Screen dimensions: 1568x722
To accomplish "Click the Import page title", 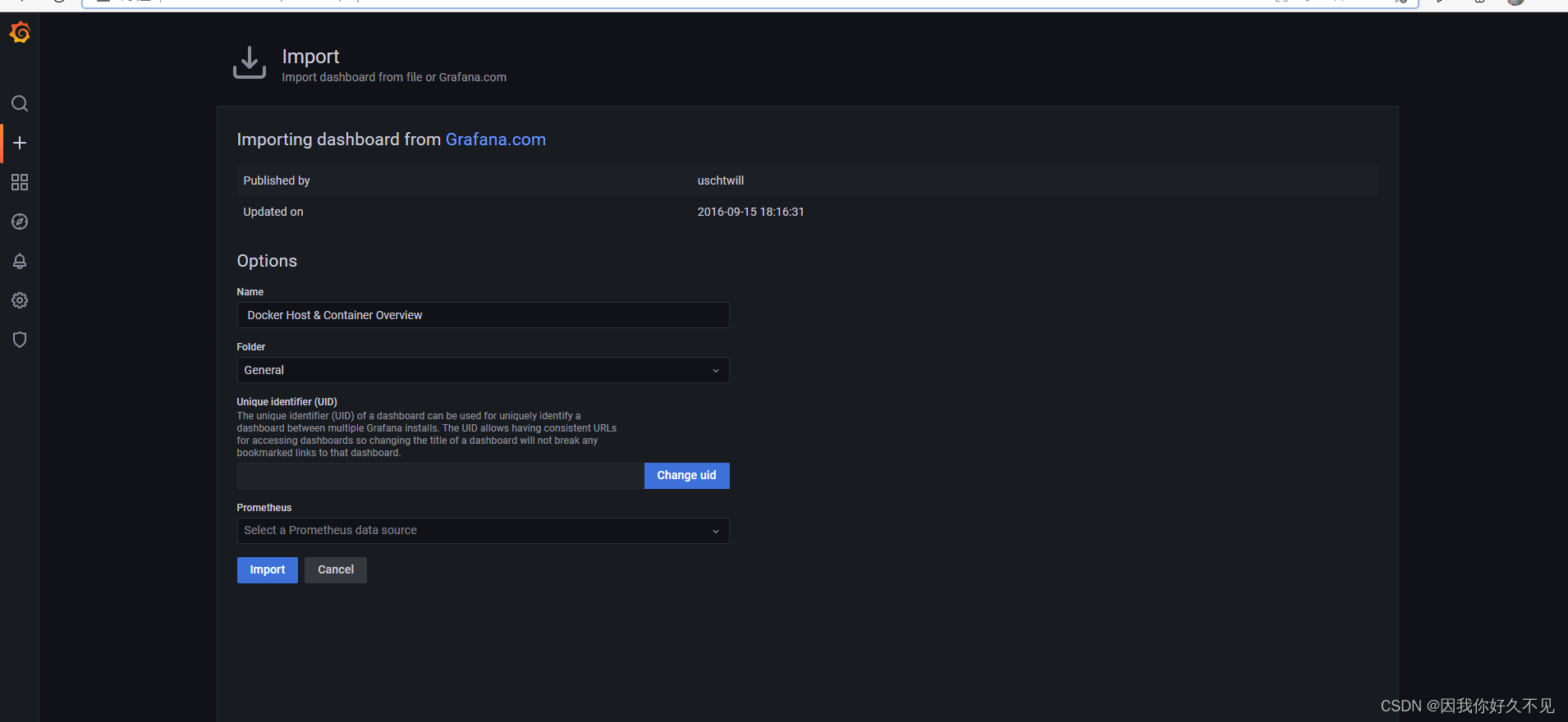I will [310, 56].
